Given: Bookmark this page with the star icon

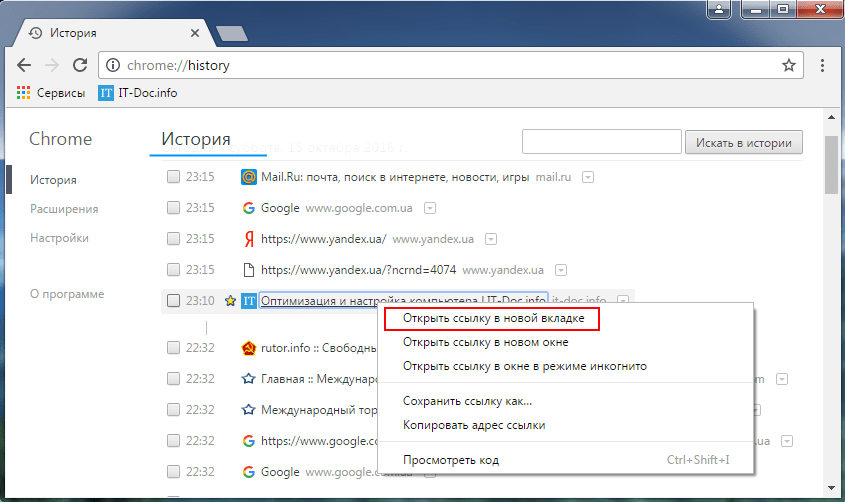Looking at the screenshot, I should click(x=788, y=65).
